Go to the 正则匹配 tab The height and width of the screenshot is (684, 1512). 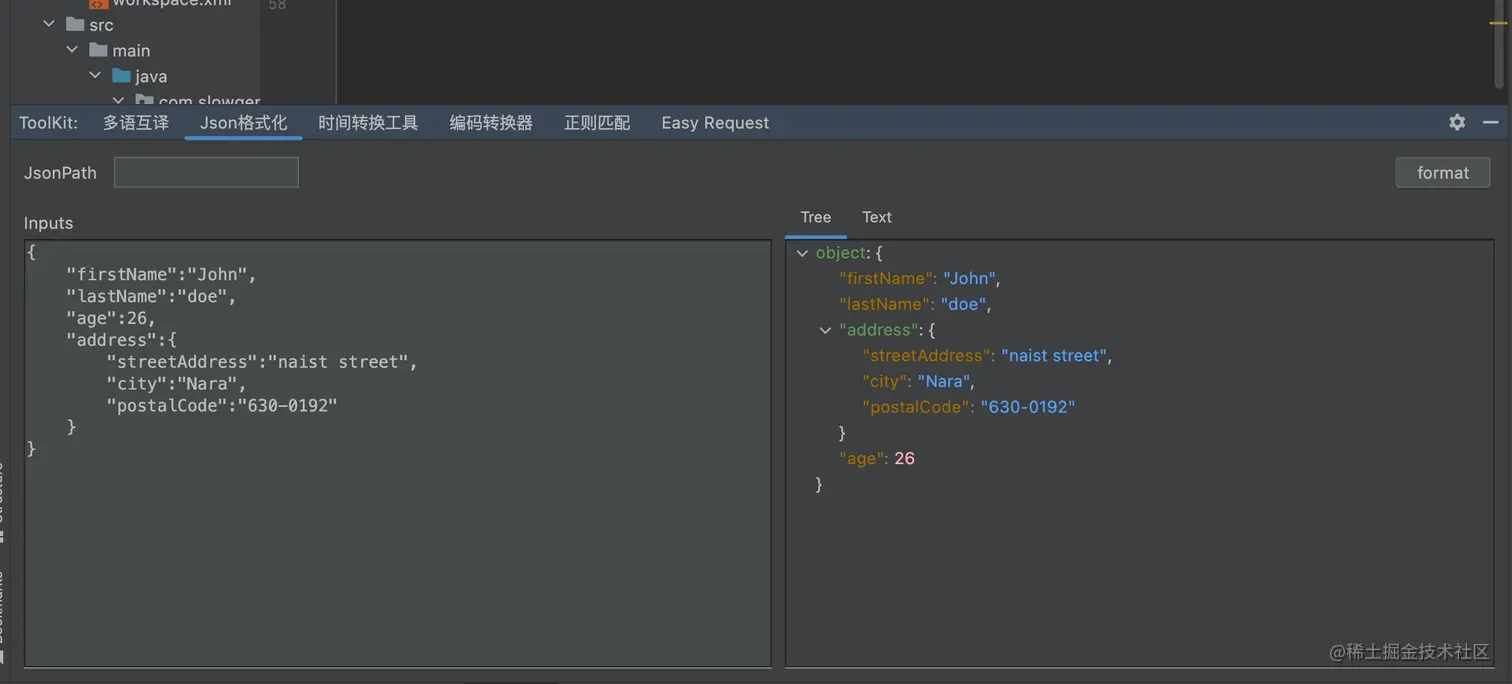597,123
